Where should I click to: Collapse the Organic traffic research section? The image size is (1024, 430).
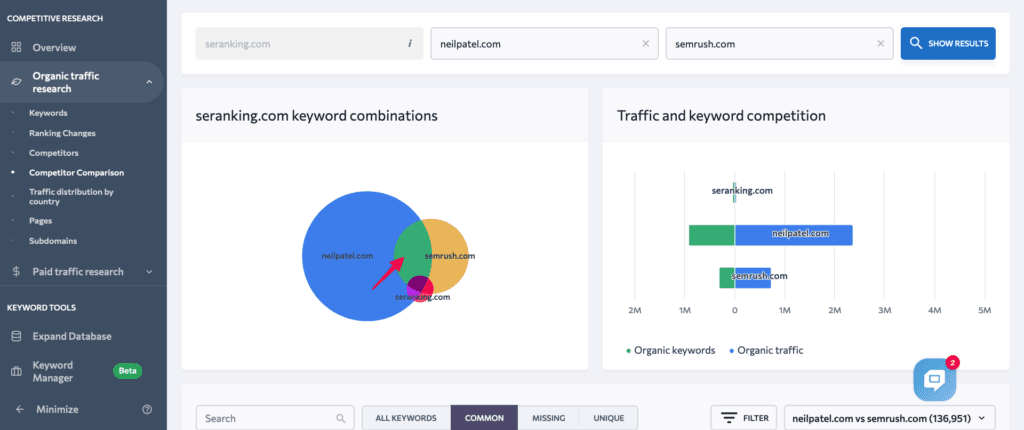point(149,82)
